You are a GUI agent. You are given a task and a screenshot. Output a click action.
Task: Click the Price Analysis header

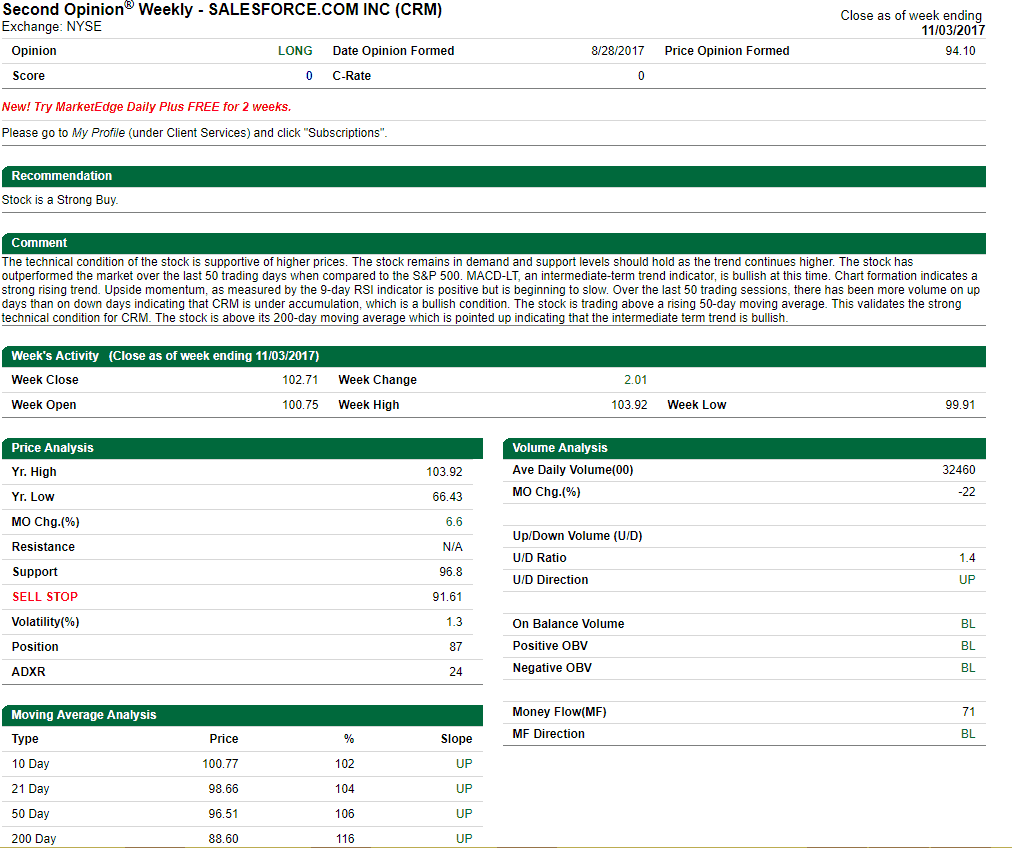pyautogui.click(x=242, y=448)
